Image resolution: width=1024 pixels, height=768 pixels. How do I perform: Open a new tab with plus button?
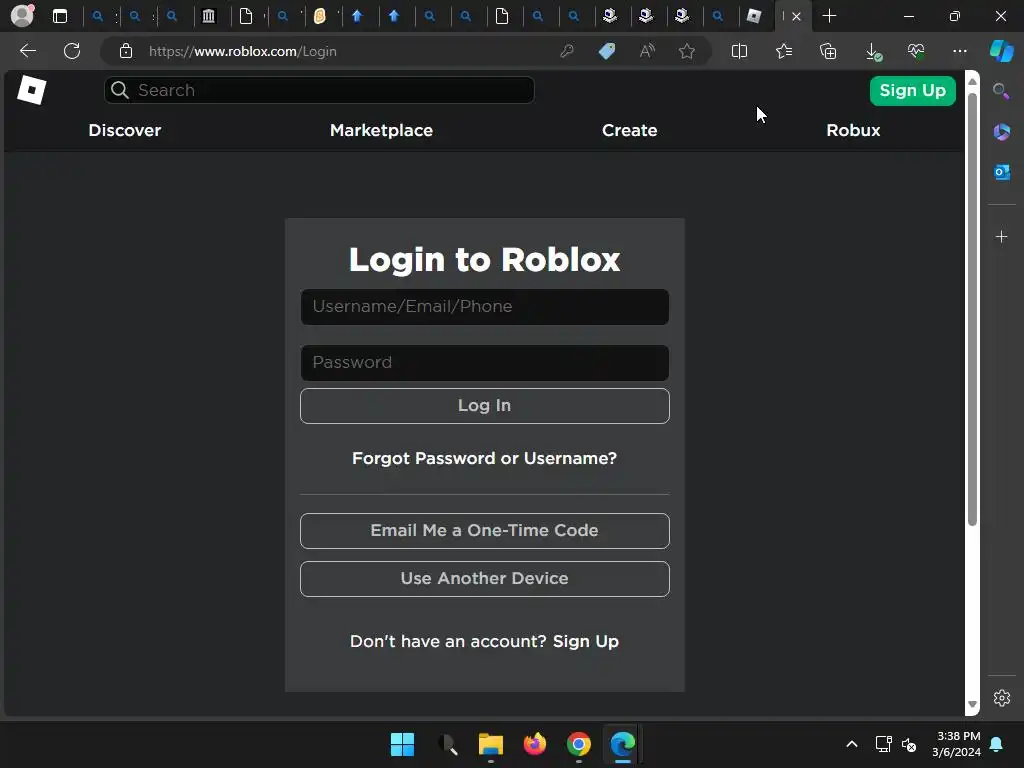(829, 16)
